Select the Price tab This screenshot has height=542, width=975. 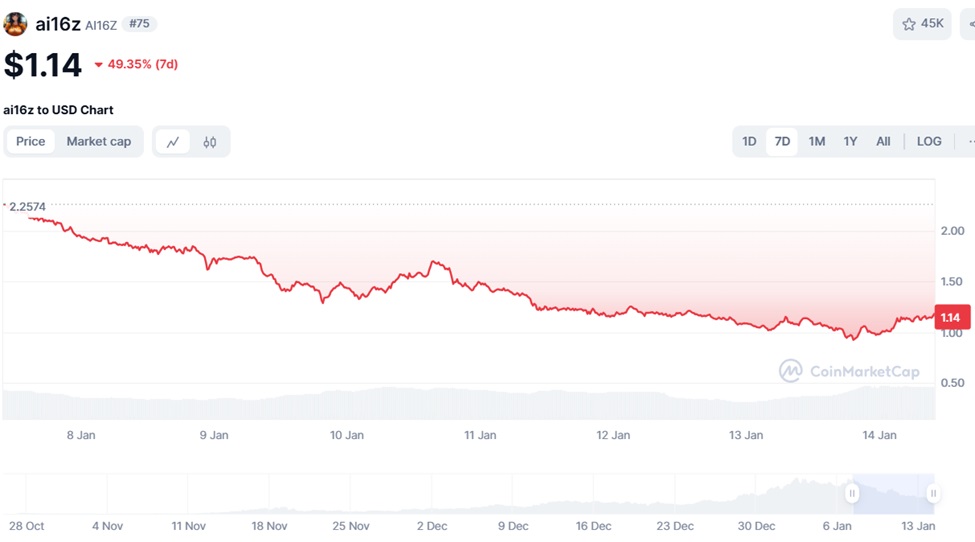click(31, 142)
